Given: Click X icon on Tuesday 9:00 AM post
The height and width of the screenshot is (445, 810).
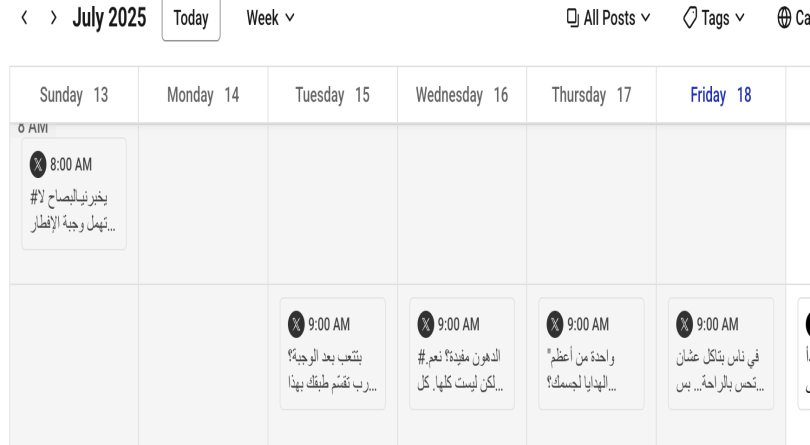Looking at the screenshot, I should (x=296, y=324).
